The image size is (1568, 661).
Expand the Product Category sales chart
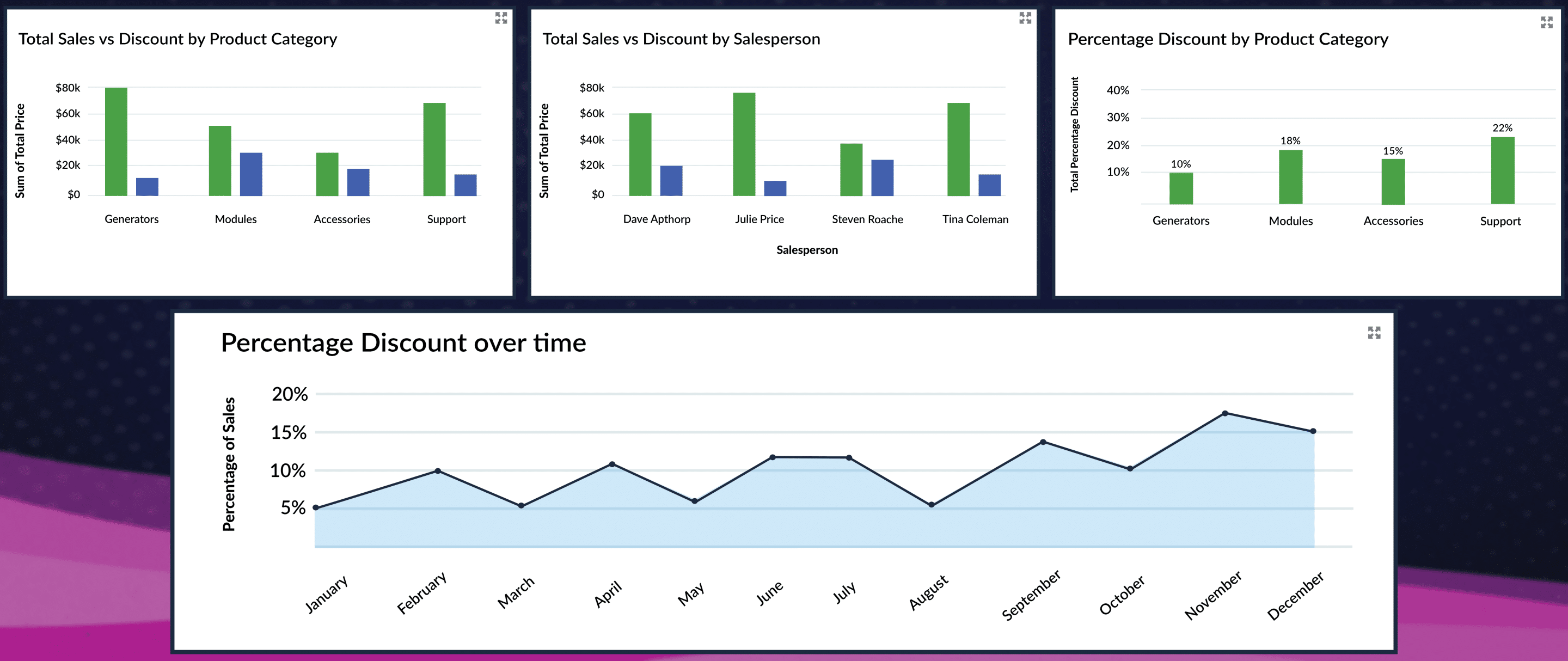coord(501,19)
